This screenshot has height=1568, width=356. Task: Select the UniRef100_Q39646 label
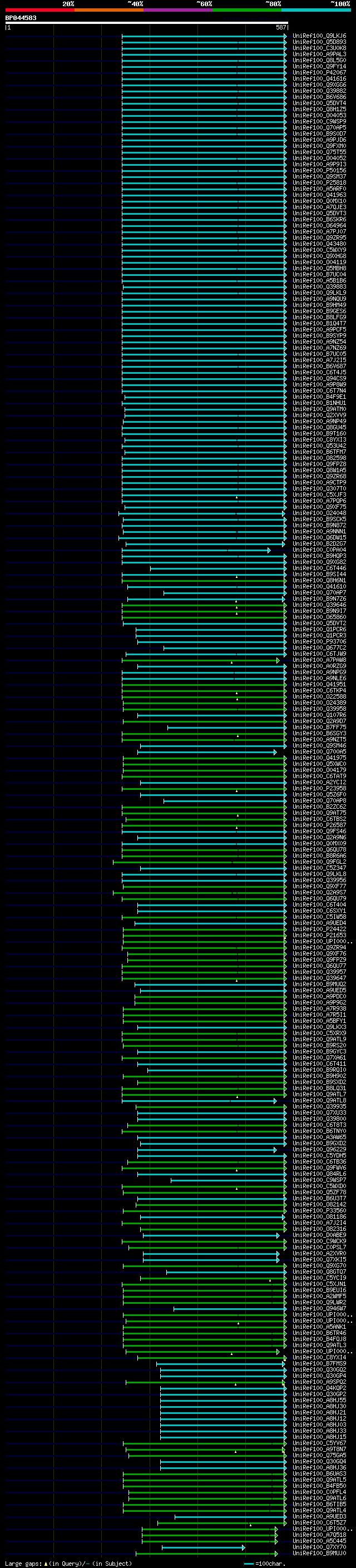tap(319, 605)
